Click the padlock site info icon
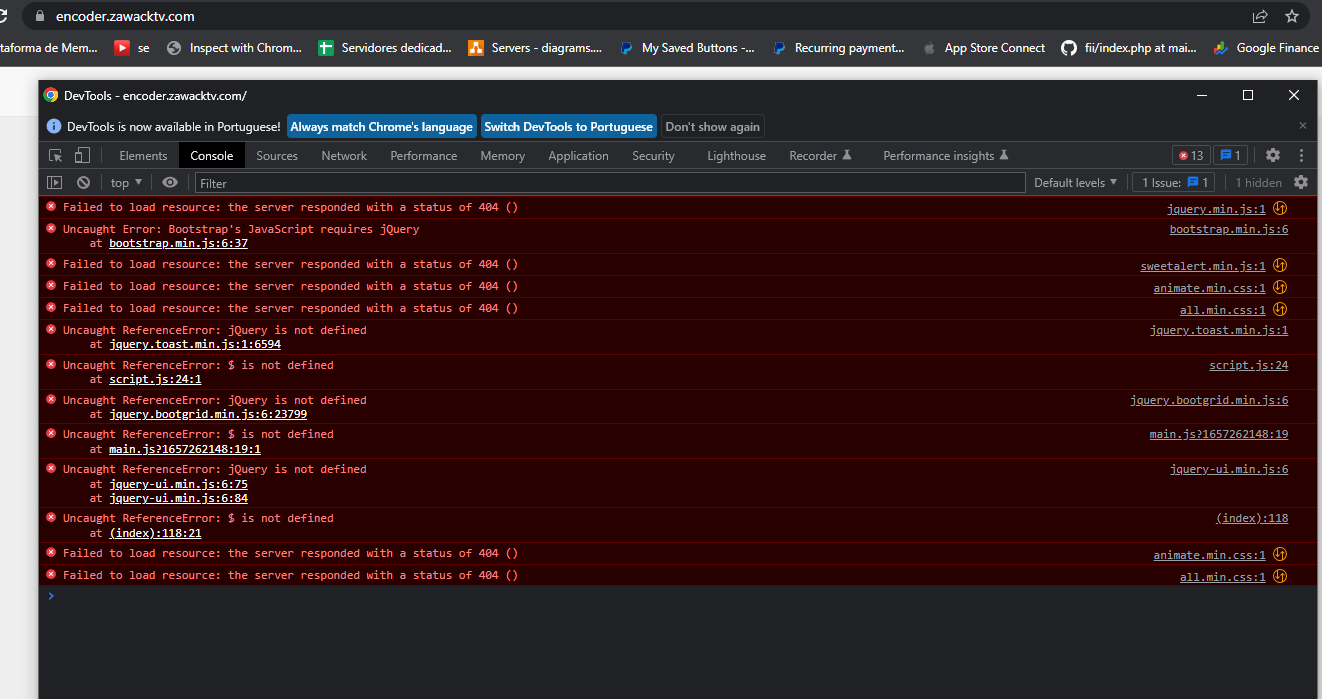Image resolution: width=1322 pixels, height=699 pixels. point(40,16)
